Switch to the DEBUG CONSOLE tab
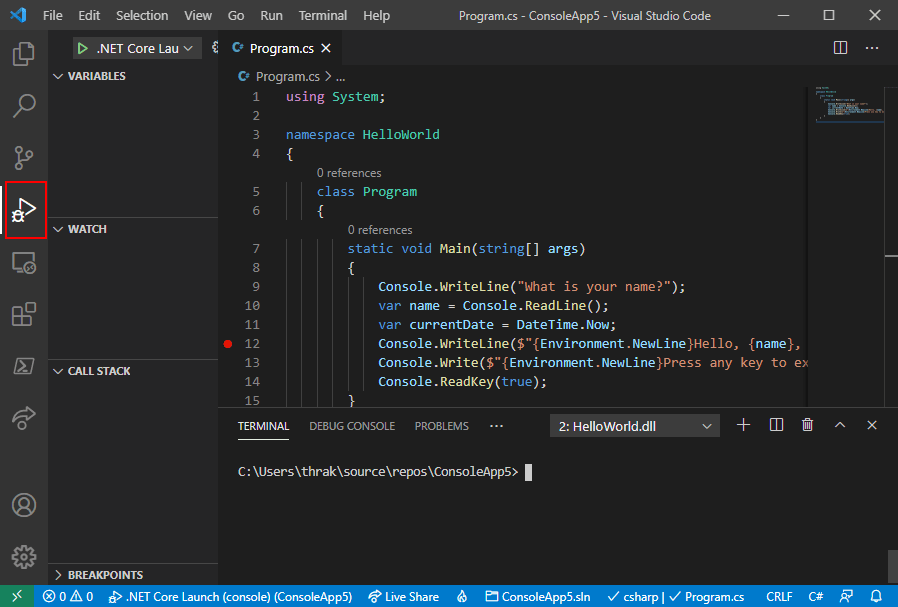 click(x=352, y=425)
